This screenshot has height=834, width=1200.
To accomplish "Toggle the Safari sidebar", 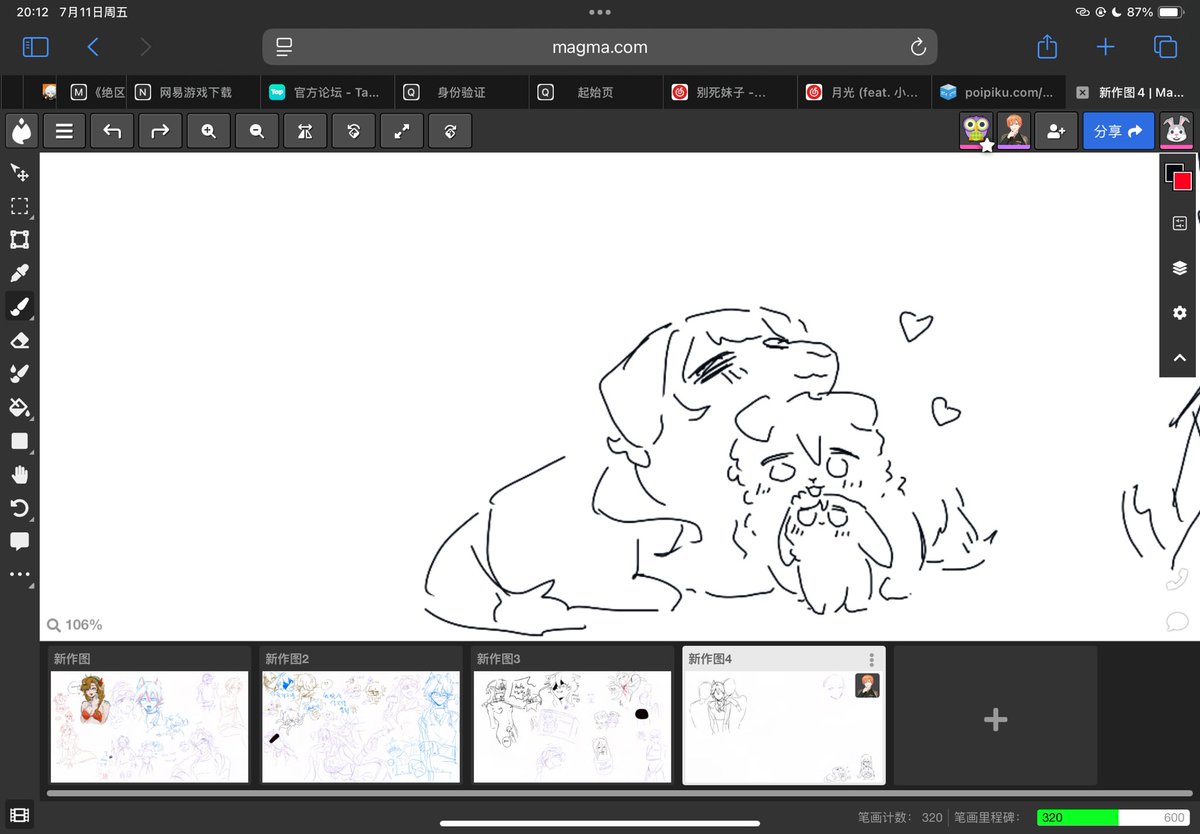I will [x=35, y=47].
